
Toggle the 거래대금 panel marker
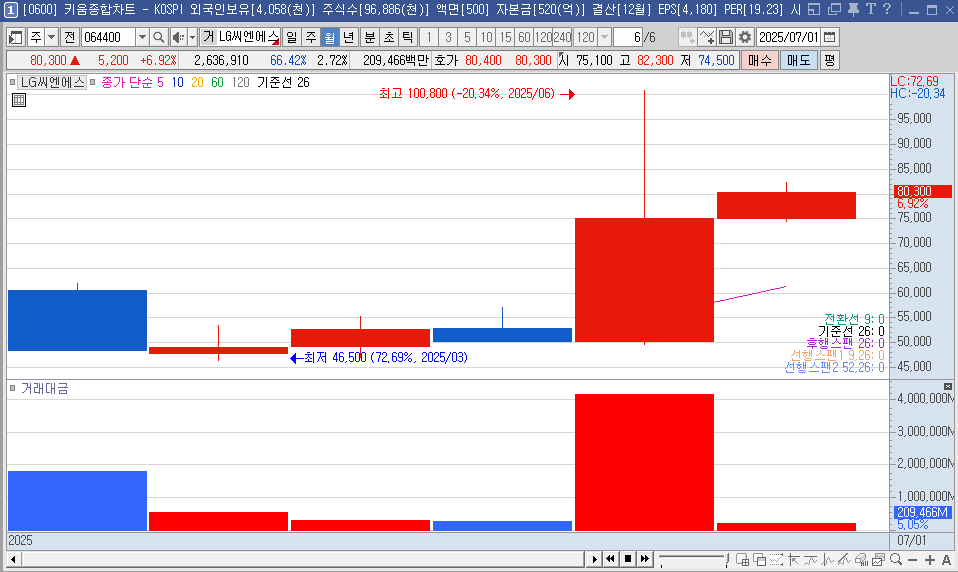point(12,388)
